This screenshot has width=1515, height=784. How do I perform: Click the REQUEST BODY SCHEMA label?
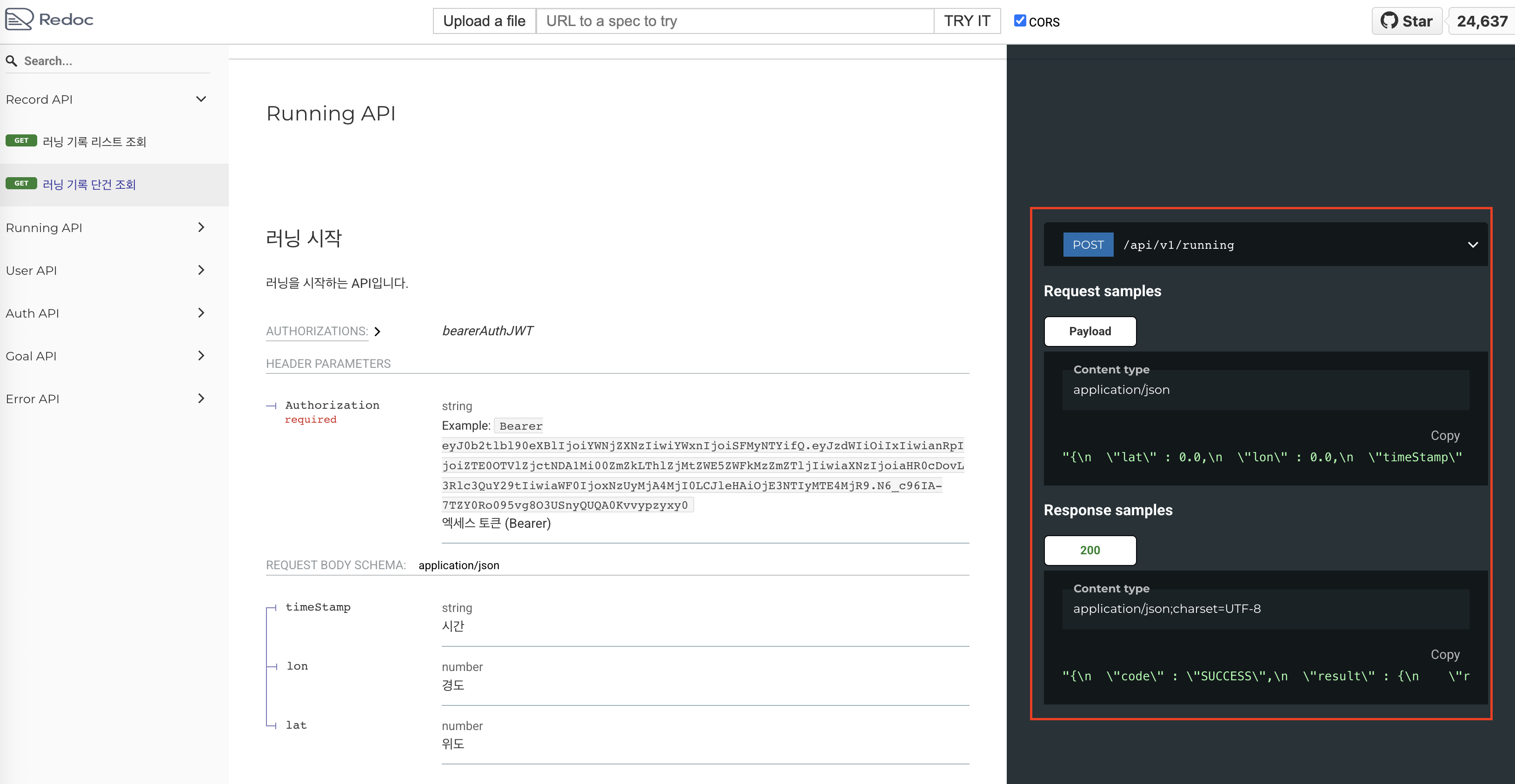336,565
